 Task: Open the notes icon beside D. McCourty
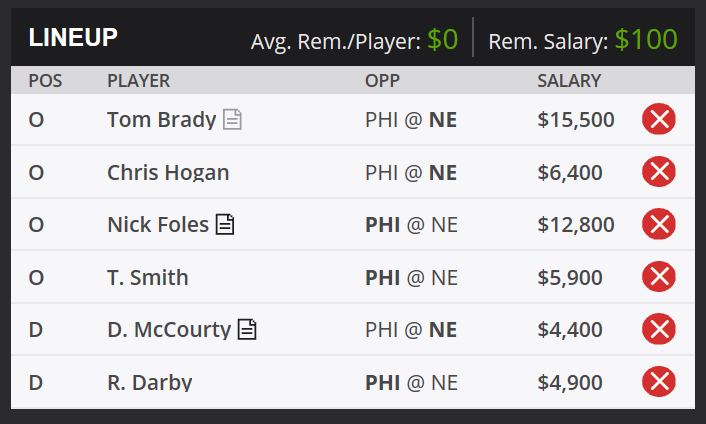247,329
